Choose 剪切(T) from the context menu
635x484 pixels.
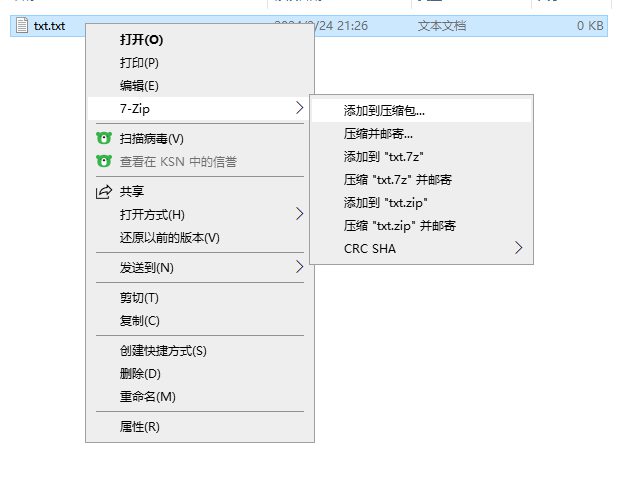click(x=139, y=298)
